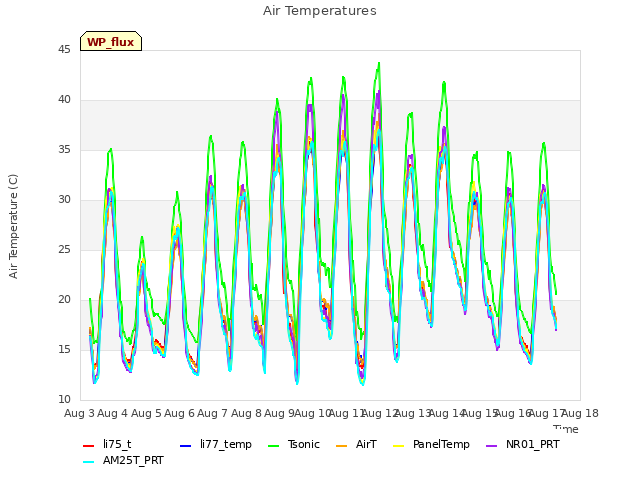Toggle the li75_t legend entry
The height and width of the screenshot is (480, 640).
(x=107, y=444)
